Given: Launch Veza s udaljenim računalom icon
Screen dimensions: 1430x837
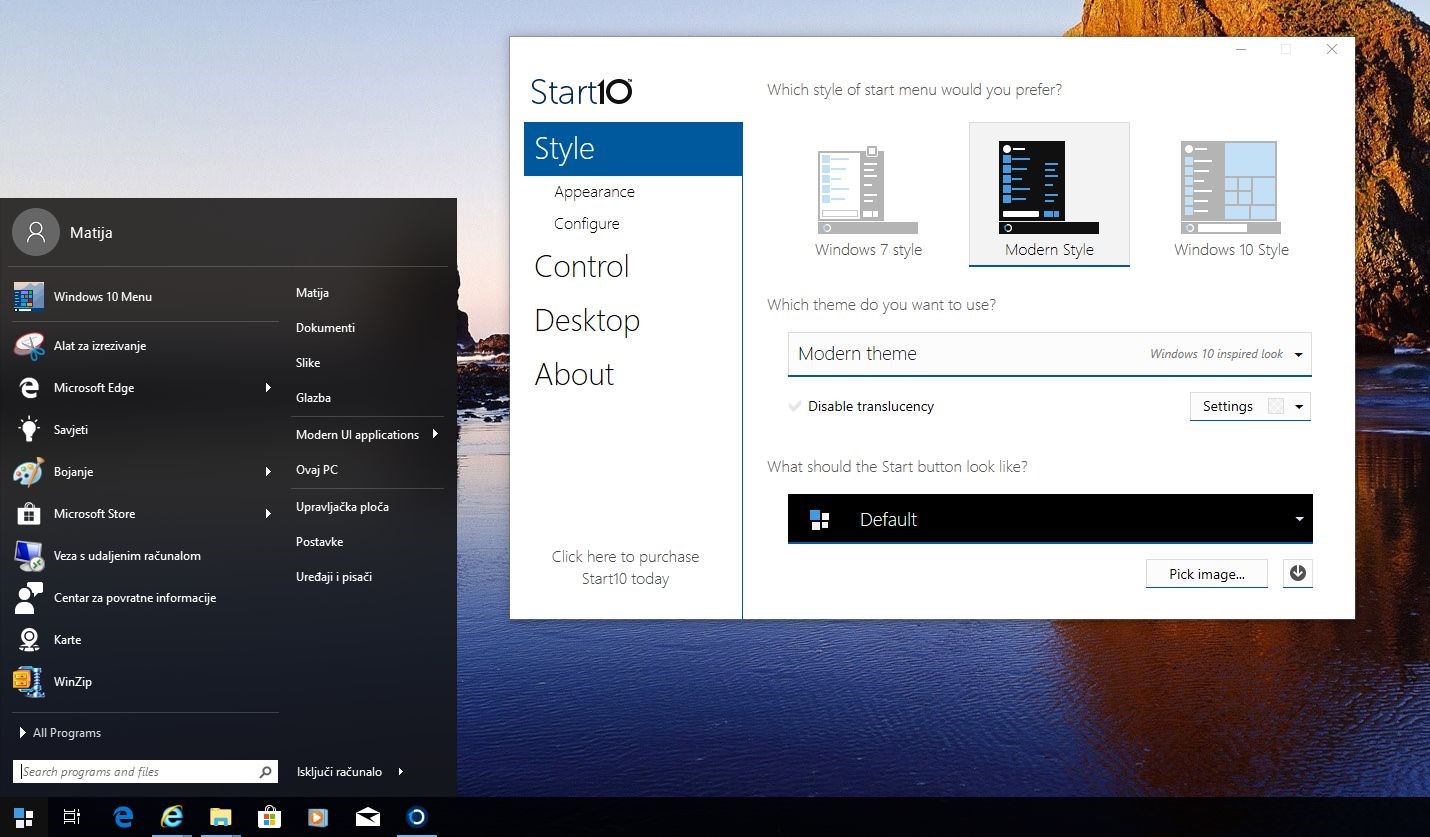Looking at the screenshot, I should 29,556.
